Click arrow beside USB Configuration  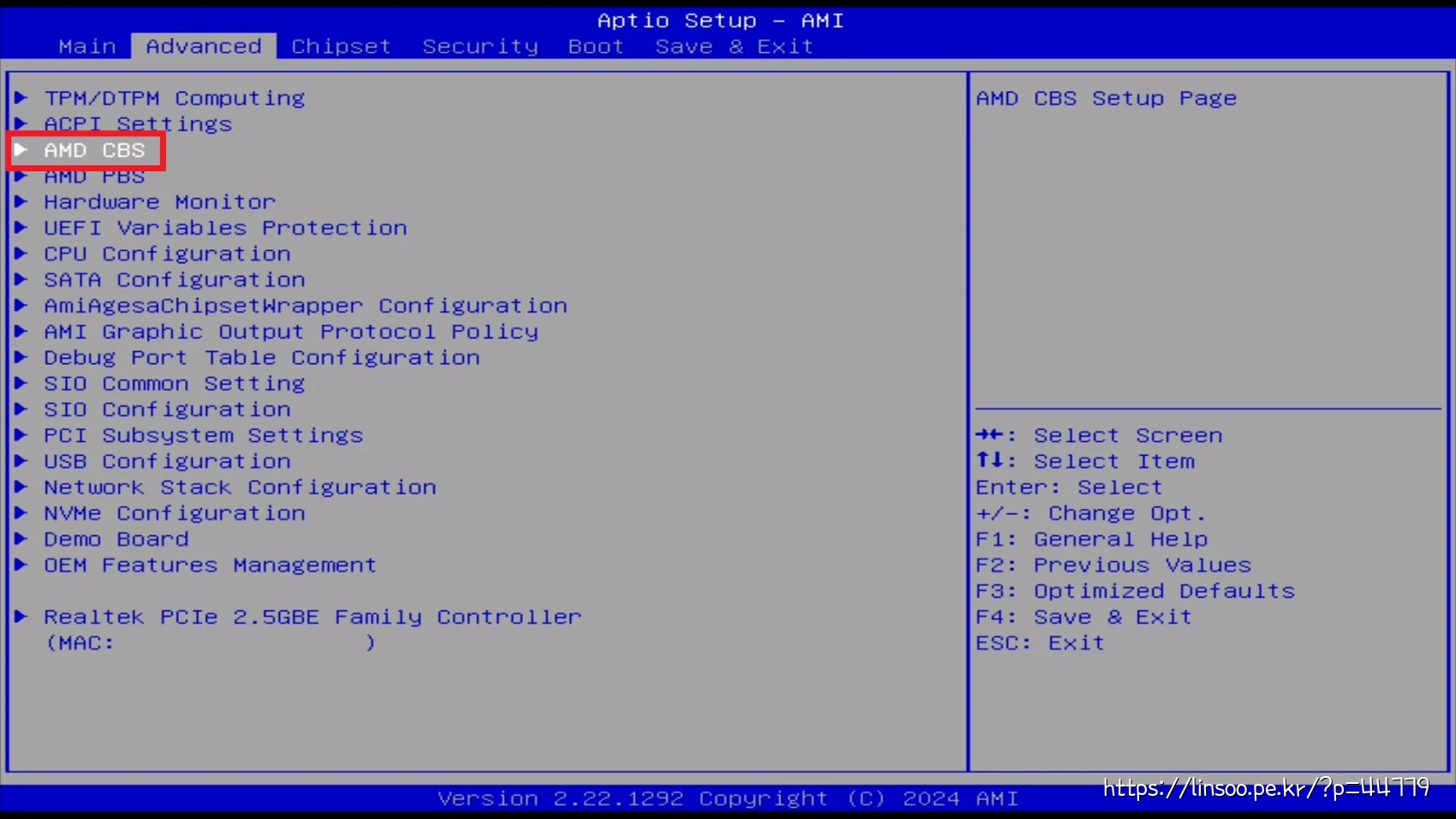tap(21, 461)
